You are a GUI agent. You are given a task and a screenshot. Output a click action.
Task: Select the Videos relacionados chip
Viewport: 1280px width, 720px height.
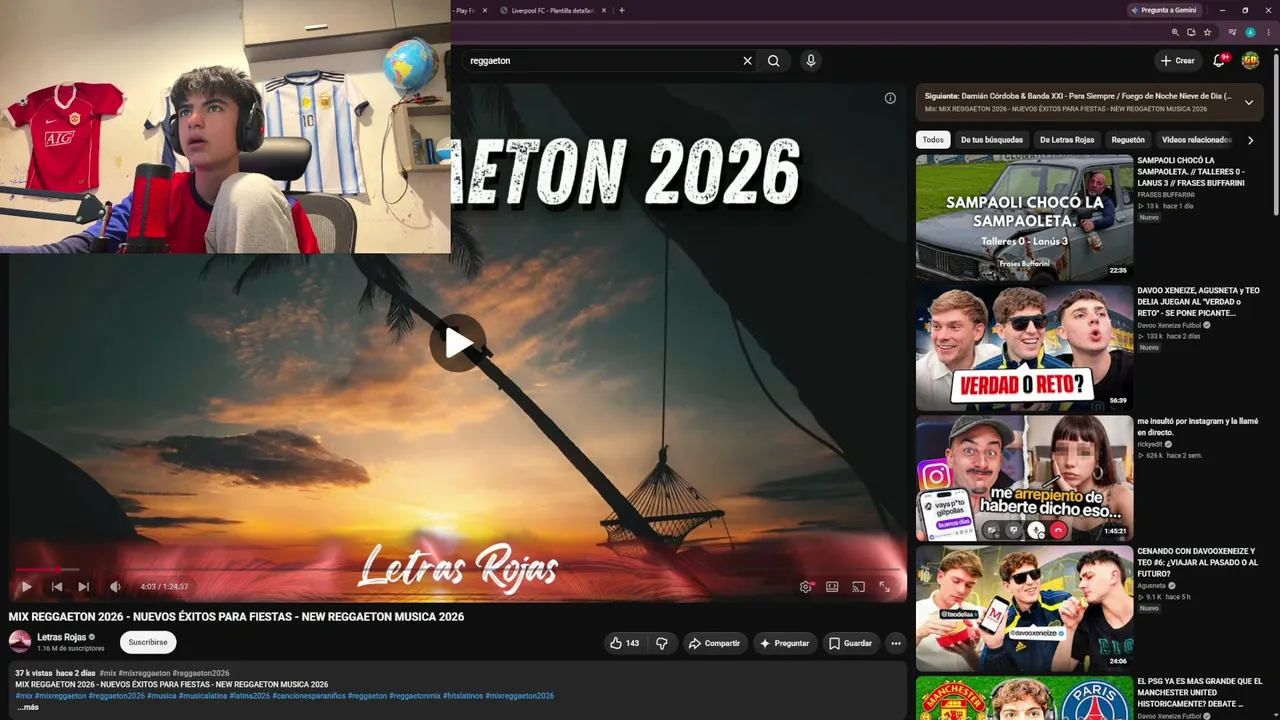coord(1197,140)
